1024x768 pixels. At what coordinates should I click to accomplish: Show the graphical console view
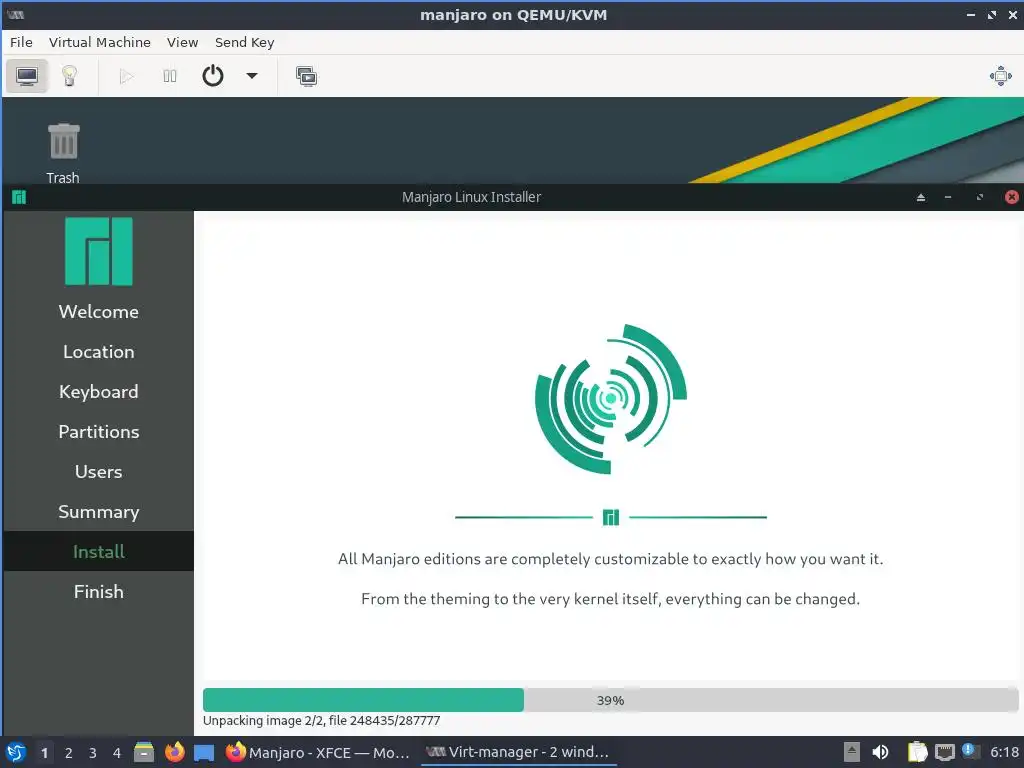pos(27,76)
